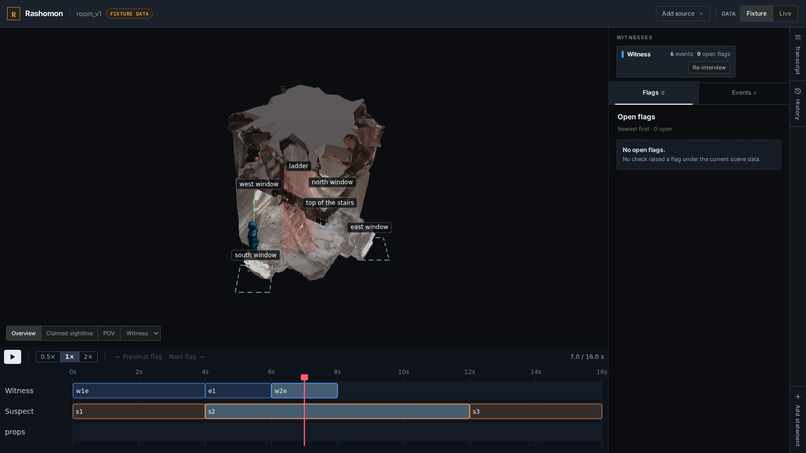Select the e1 witness timeline segment
The height and width of the screenshot is (453, 806).
tap(238, 391)
